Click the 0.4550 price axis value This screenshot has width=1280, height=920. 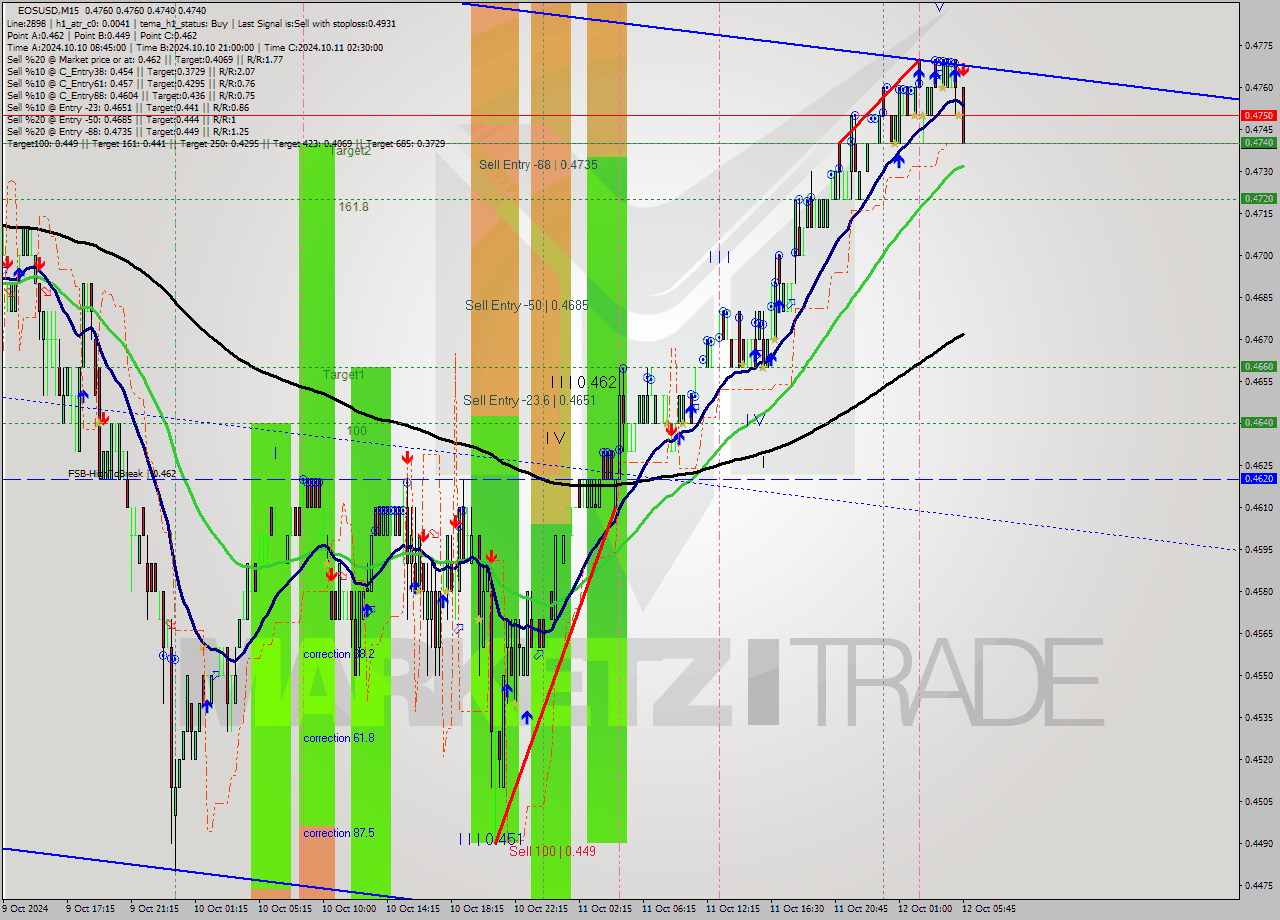point(1258,675)
